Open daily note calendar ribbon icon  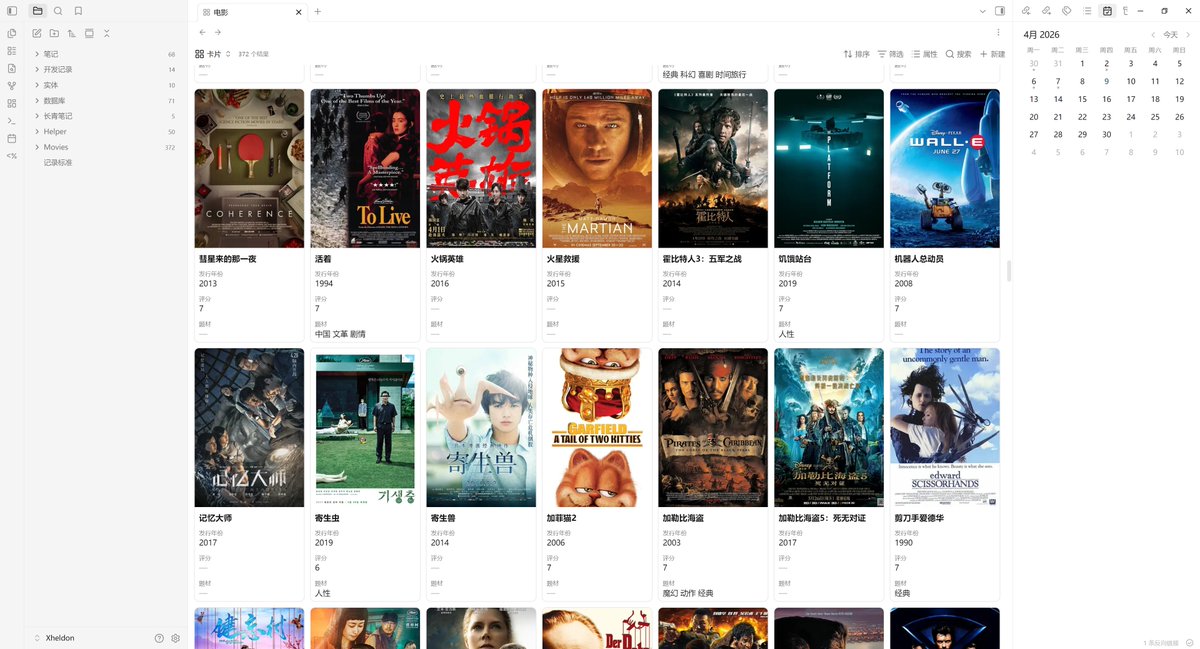tap(12, 138)
